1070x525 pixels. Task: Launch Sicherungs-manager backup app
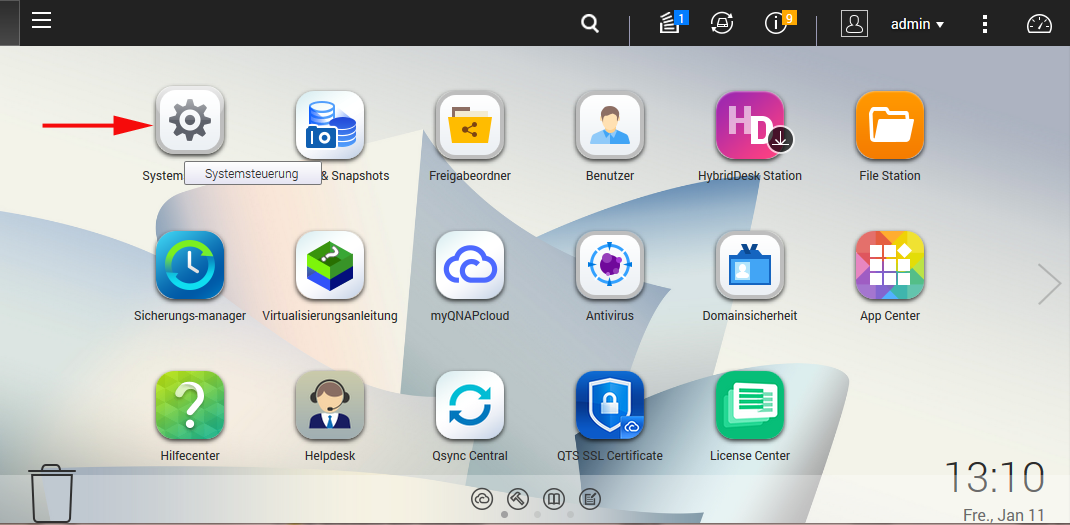click(190, 265)
